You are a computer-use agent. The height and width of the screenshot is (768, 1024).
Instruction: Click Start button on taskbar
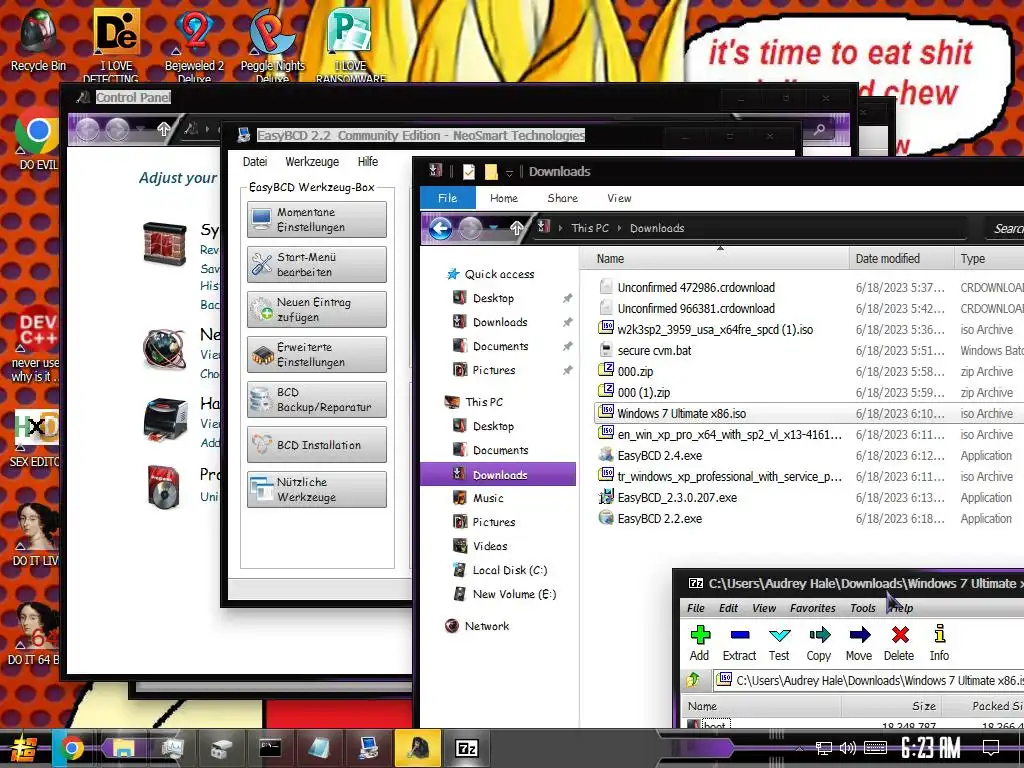pos(23,748)
